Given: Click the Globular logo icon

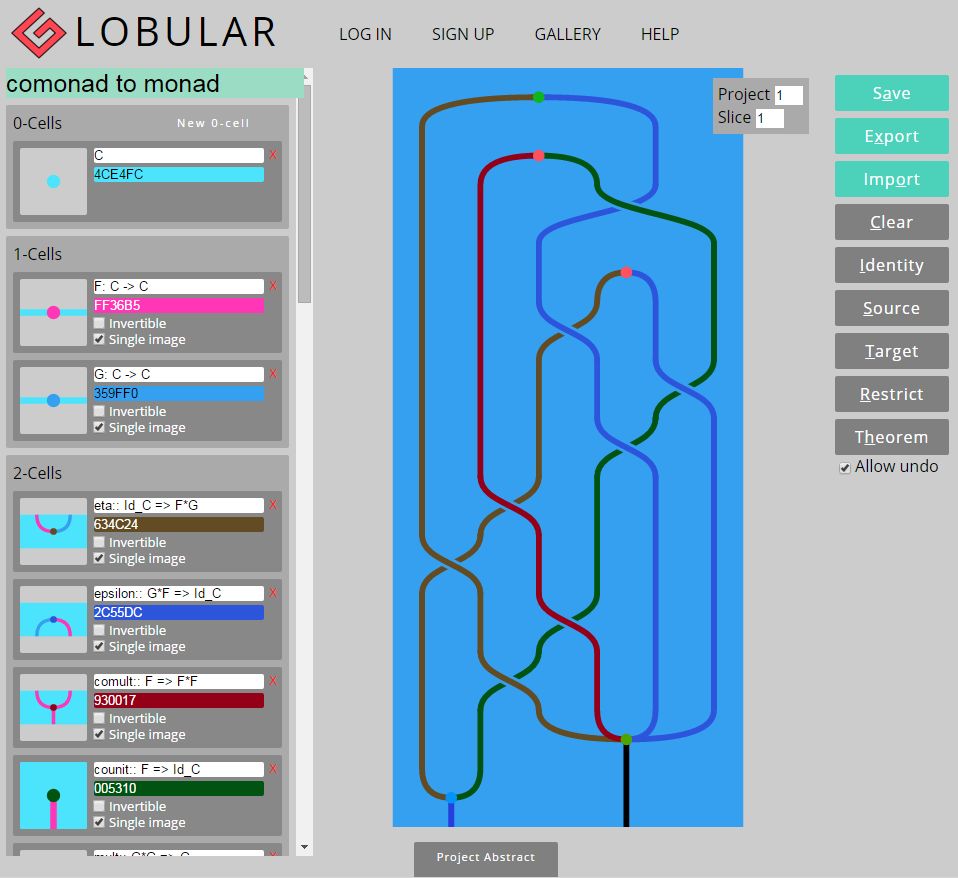Looking at the screenshot, I should click(38, 32).
